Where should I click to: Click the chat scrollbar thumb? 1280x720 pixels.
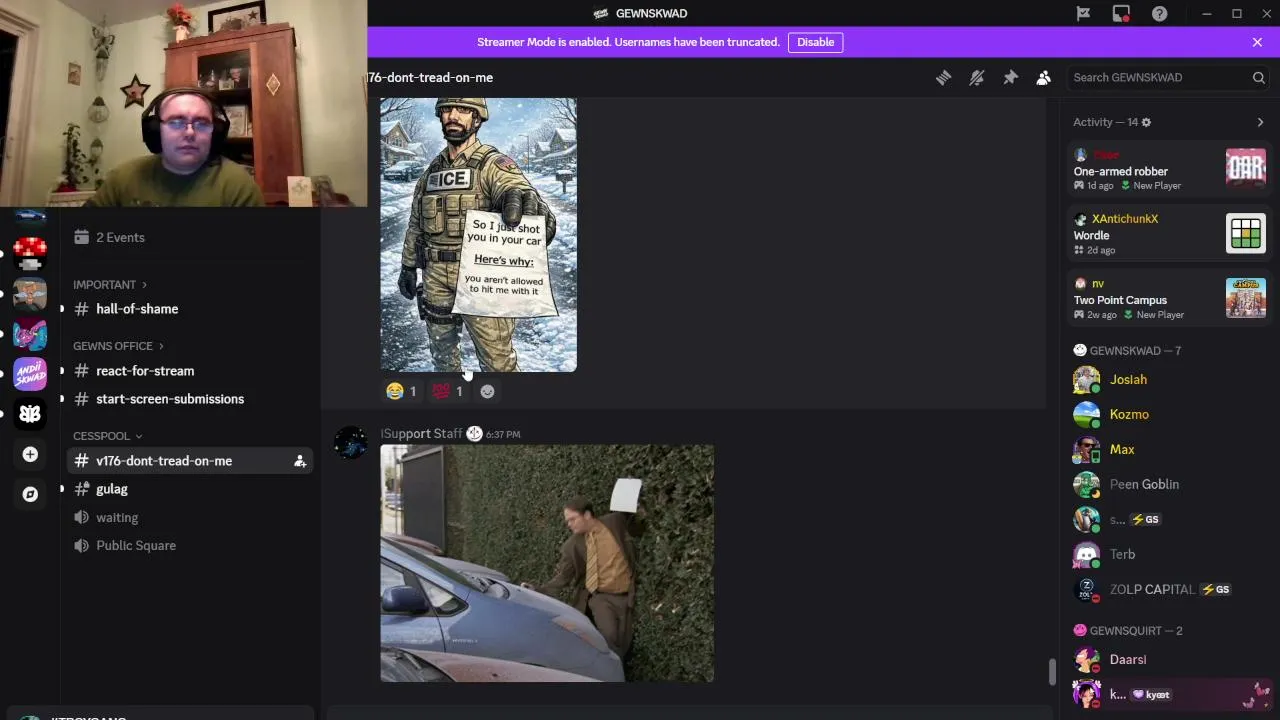coord(1051,672)
